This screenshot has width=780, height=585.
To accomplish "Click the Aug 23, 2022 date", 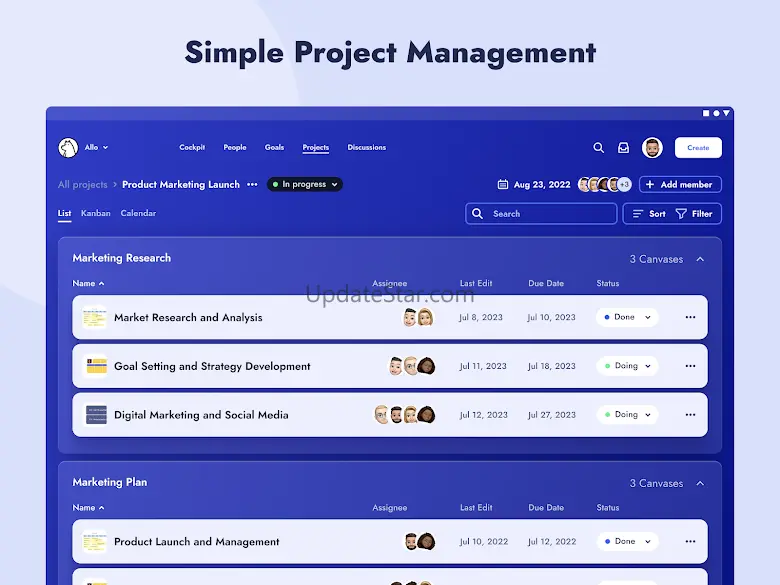I will [542, 185].
